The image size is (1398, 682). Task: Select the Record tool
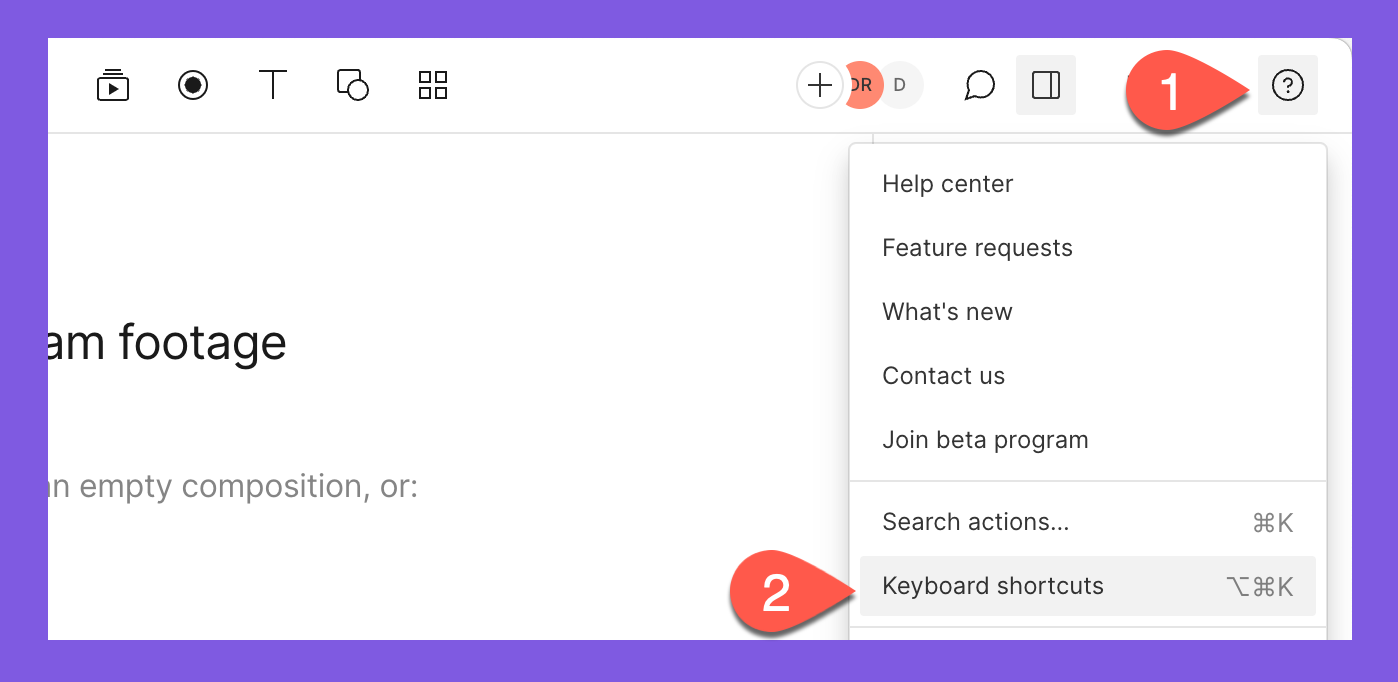[x=193, y=85]
